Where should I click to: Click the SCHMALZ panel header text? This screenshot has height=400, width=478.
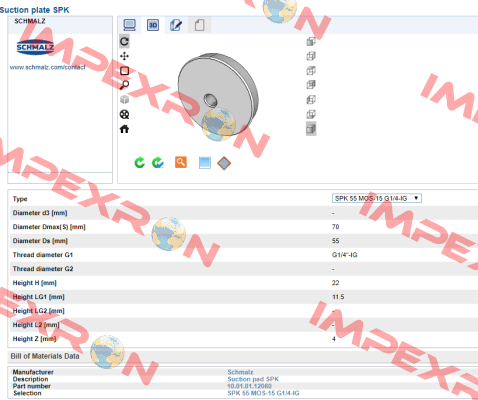30,21
